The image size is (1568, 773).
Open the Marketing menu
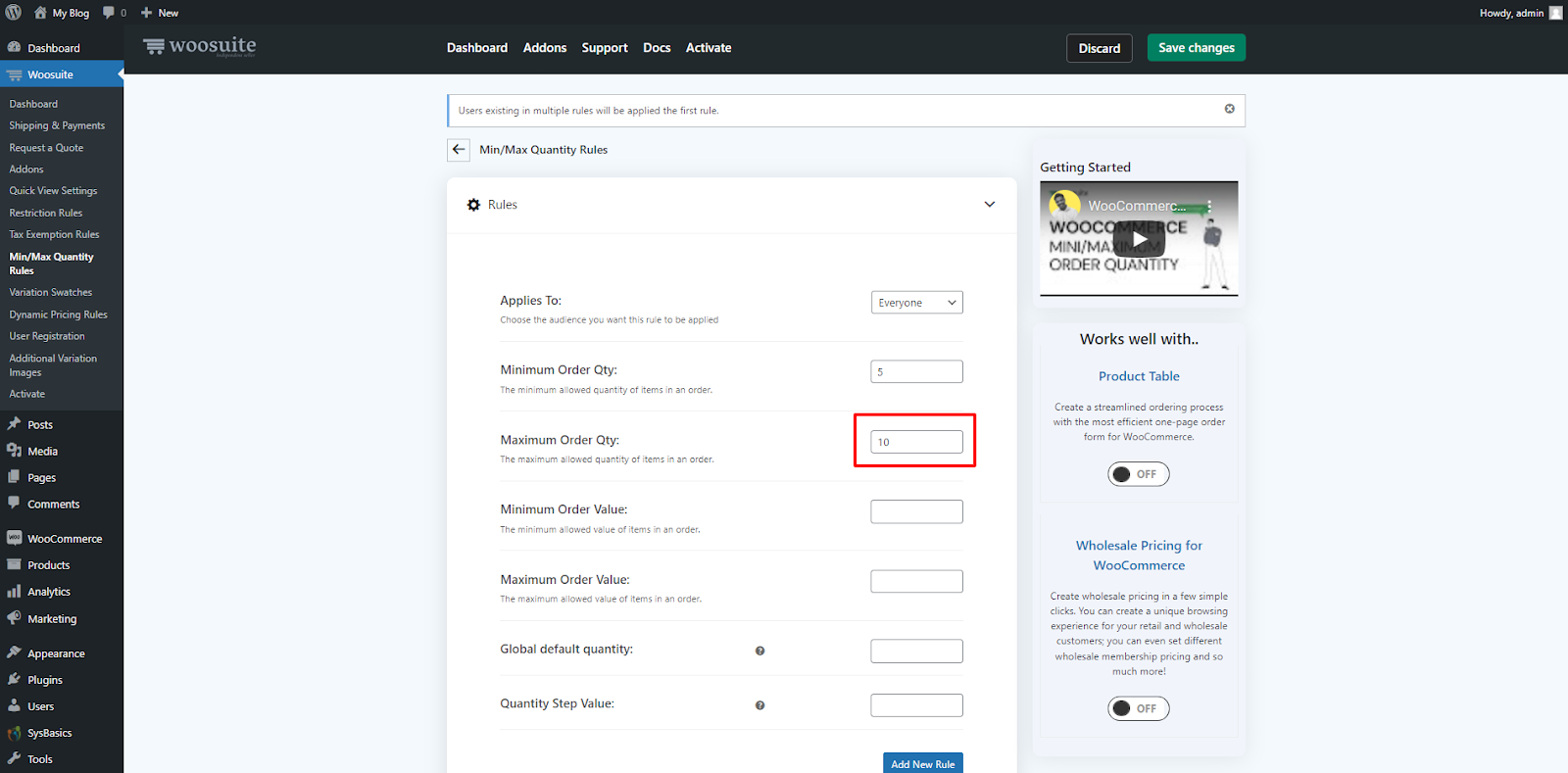click(x=51, y=619)
